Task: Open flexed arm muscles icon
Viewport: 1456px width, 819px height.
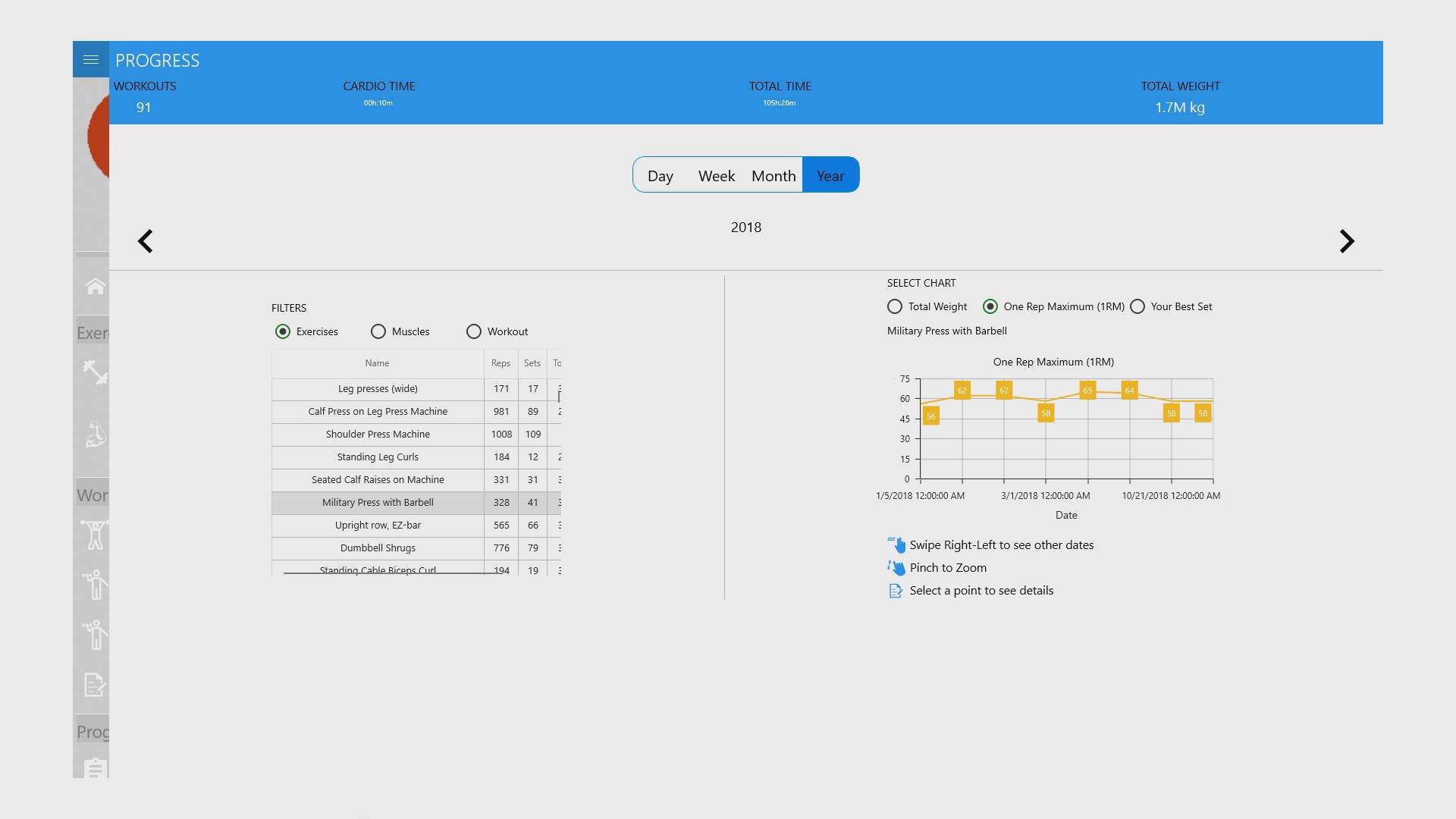Action: pyautogui.click(x=95, y=435)
